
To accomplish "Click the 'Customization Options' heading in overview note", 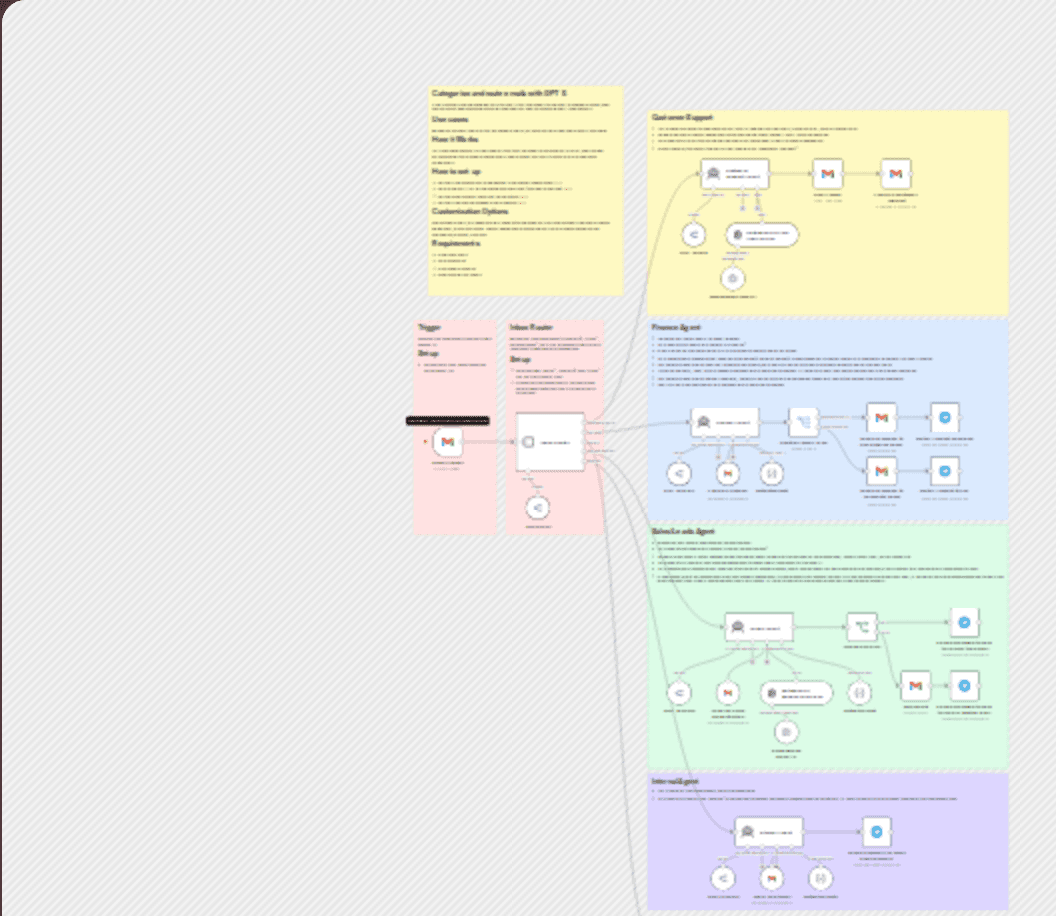I will (470, 211).
